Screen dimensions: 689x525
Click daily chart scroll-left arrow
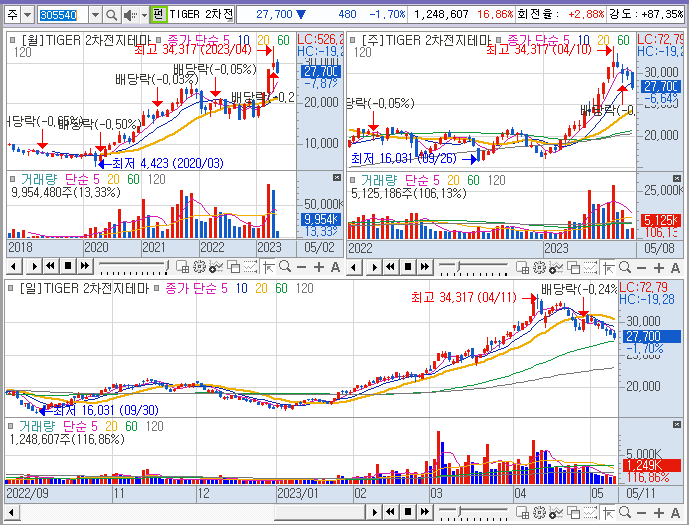(12, 512)
